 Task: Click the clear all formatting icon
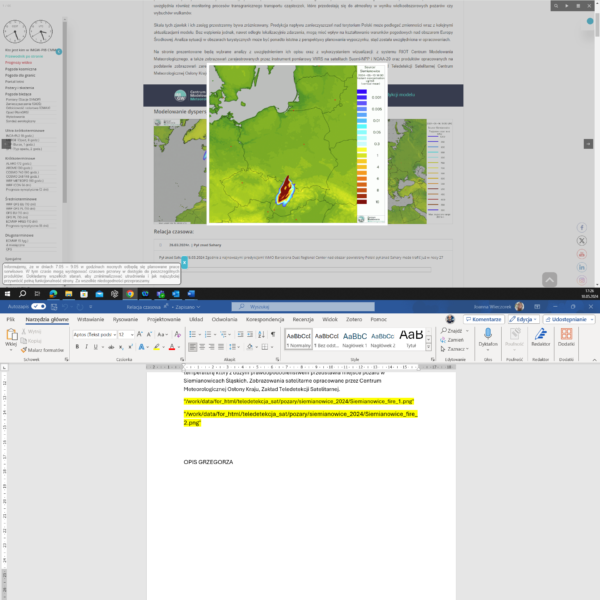[x=178, y=334]
